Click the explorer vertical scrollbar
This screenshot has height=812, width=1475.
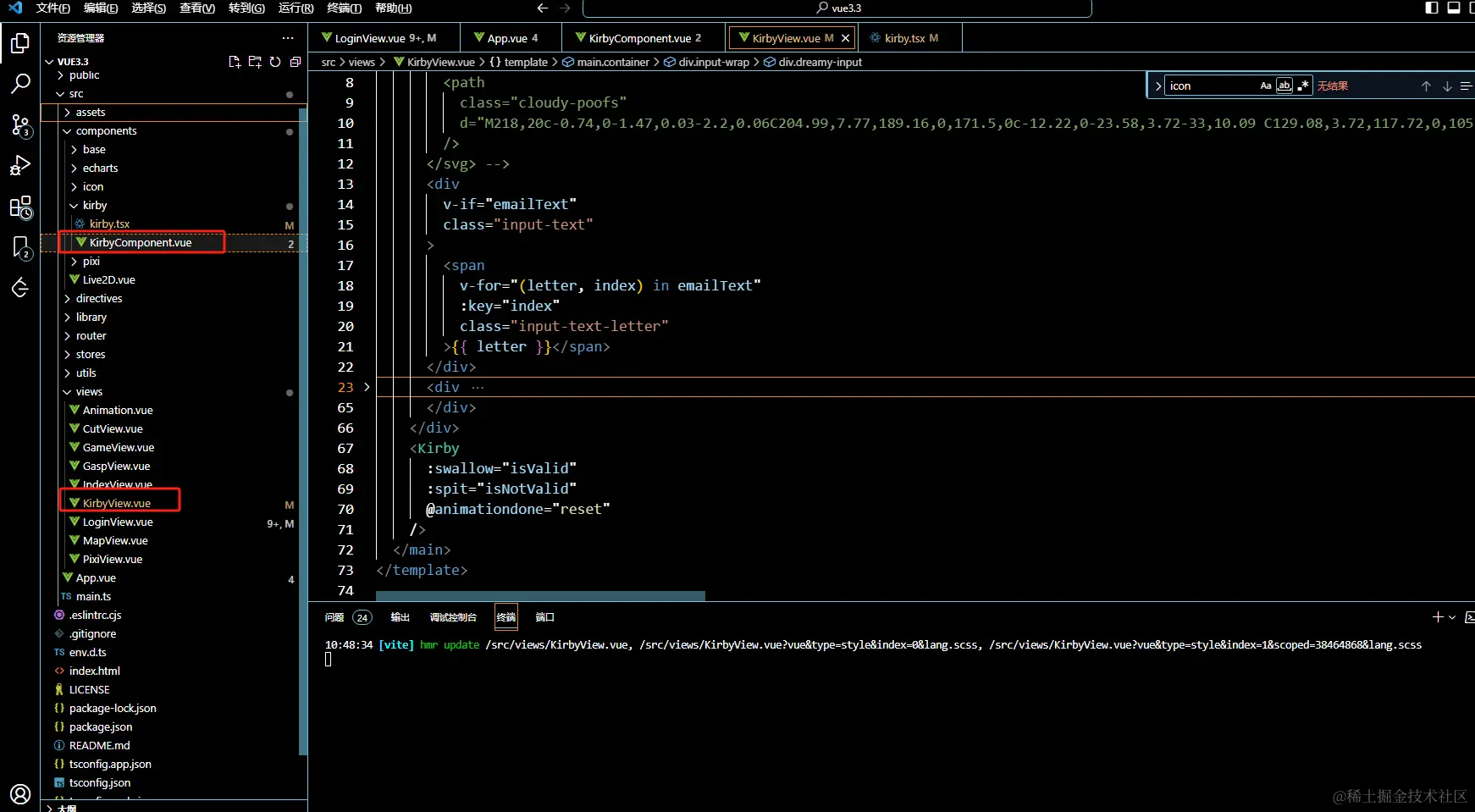(x=303, y=432)
